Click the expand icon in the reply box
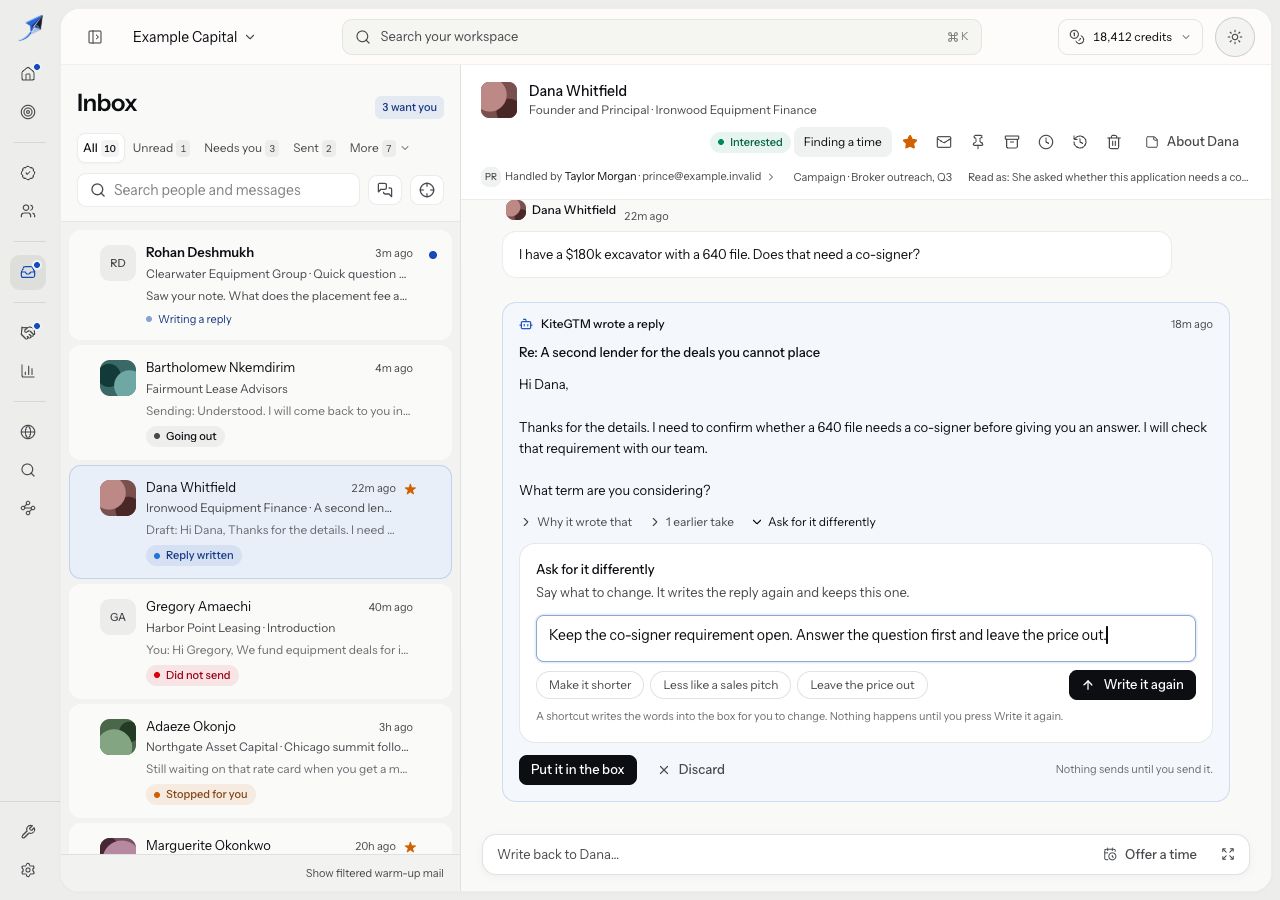Viewport: 1280px width, 900px height. [1228, 854]
